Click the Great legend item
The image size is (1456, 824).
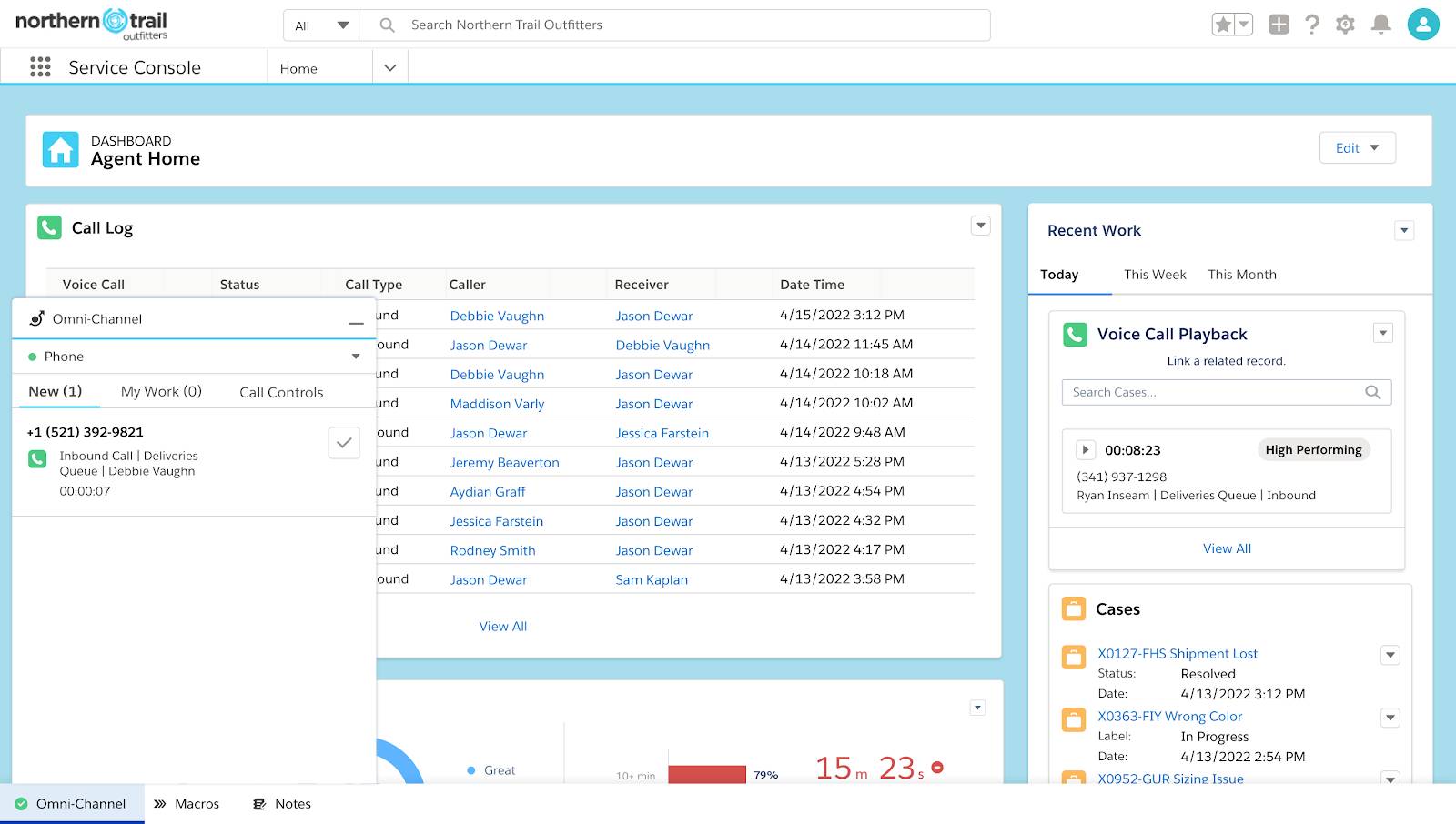pyautogui.click(x=491, y=770)
